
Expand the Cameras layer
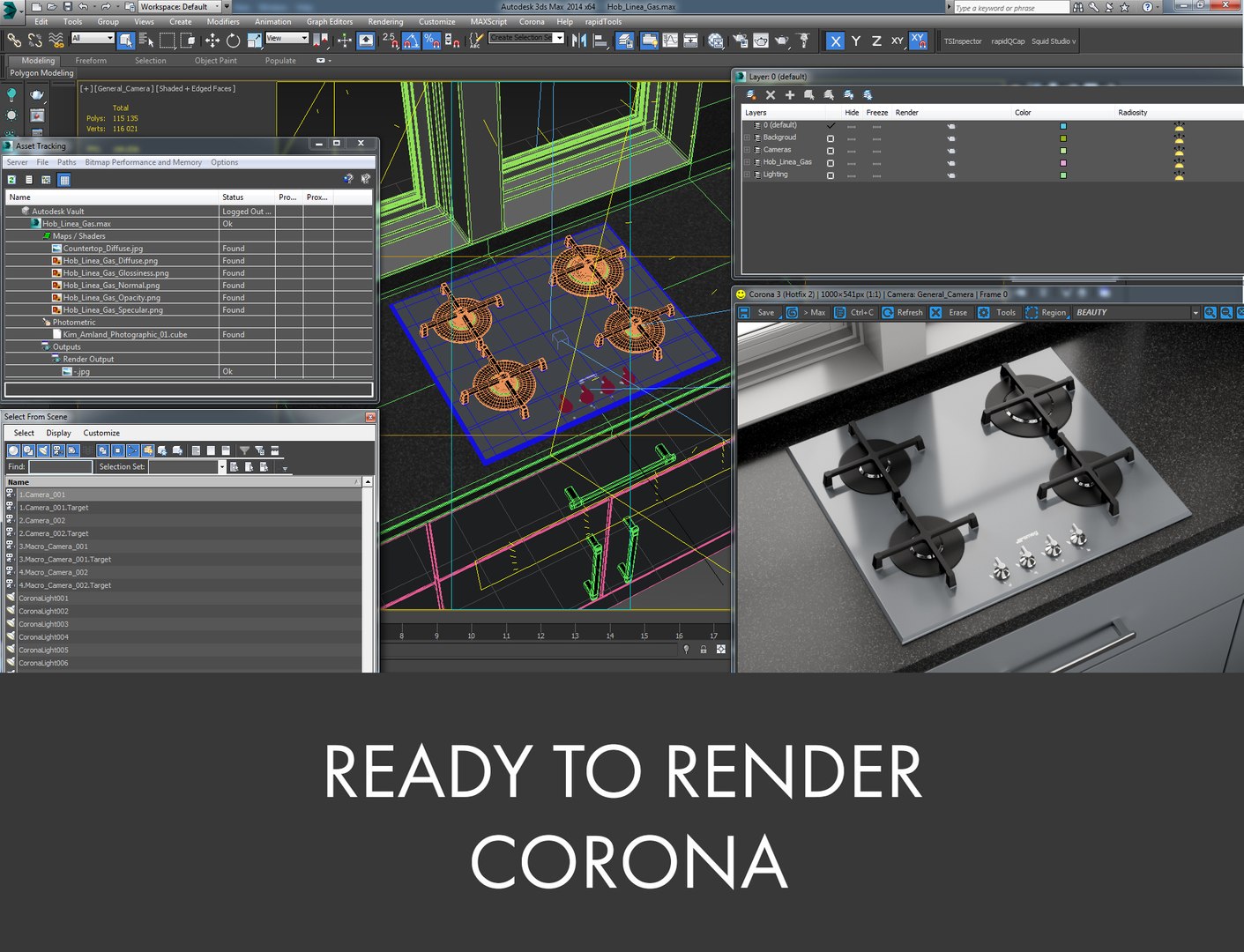click(748, 151)
